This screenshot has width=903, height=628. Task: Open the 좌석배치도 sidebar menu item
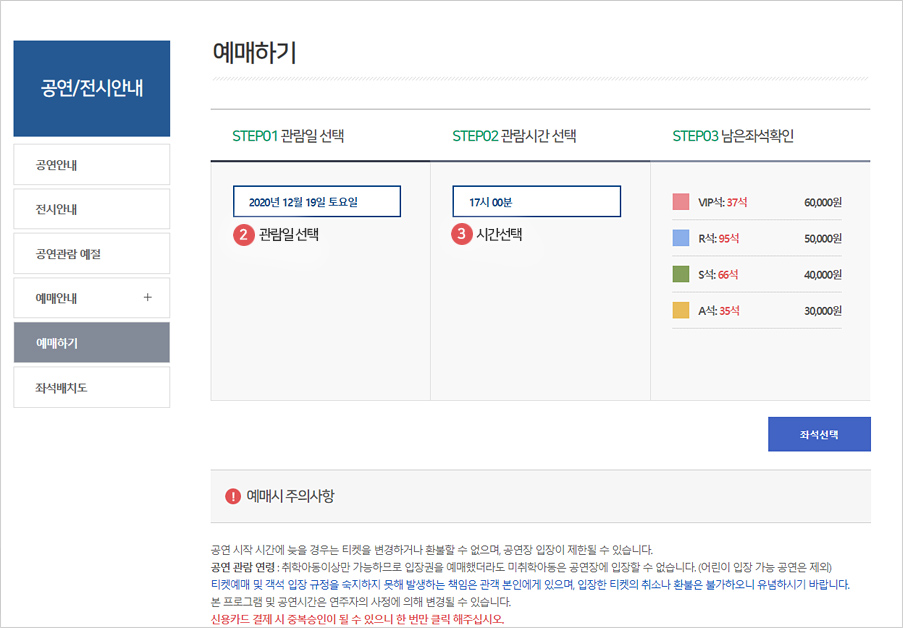(91, 387)
